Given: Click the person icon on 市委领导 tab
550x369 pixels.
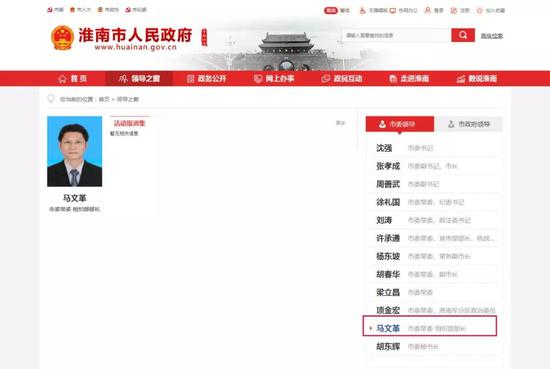Looking at the screenshot, I should point(382,124).
